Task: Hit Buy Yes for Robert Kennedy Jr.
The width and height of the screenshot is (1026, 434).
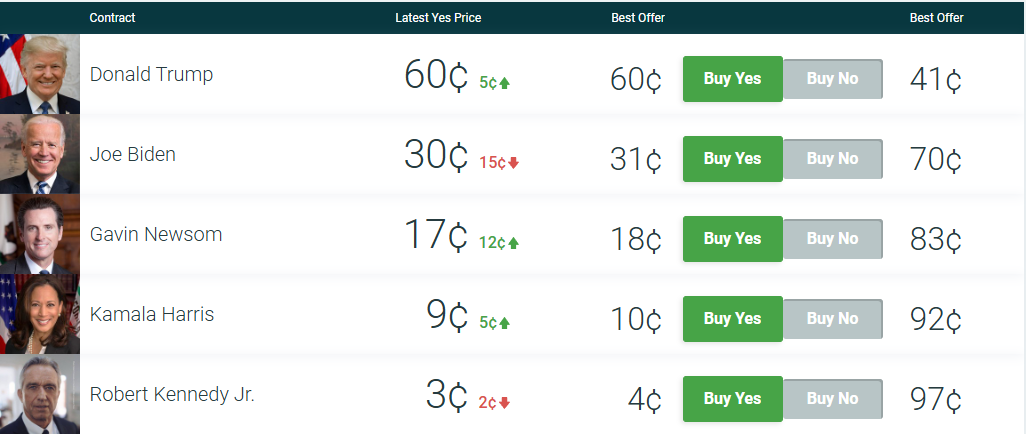Action: (x=732, y=399)
